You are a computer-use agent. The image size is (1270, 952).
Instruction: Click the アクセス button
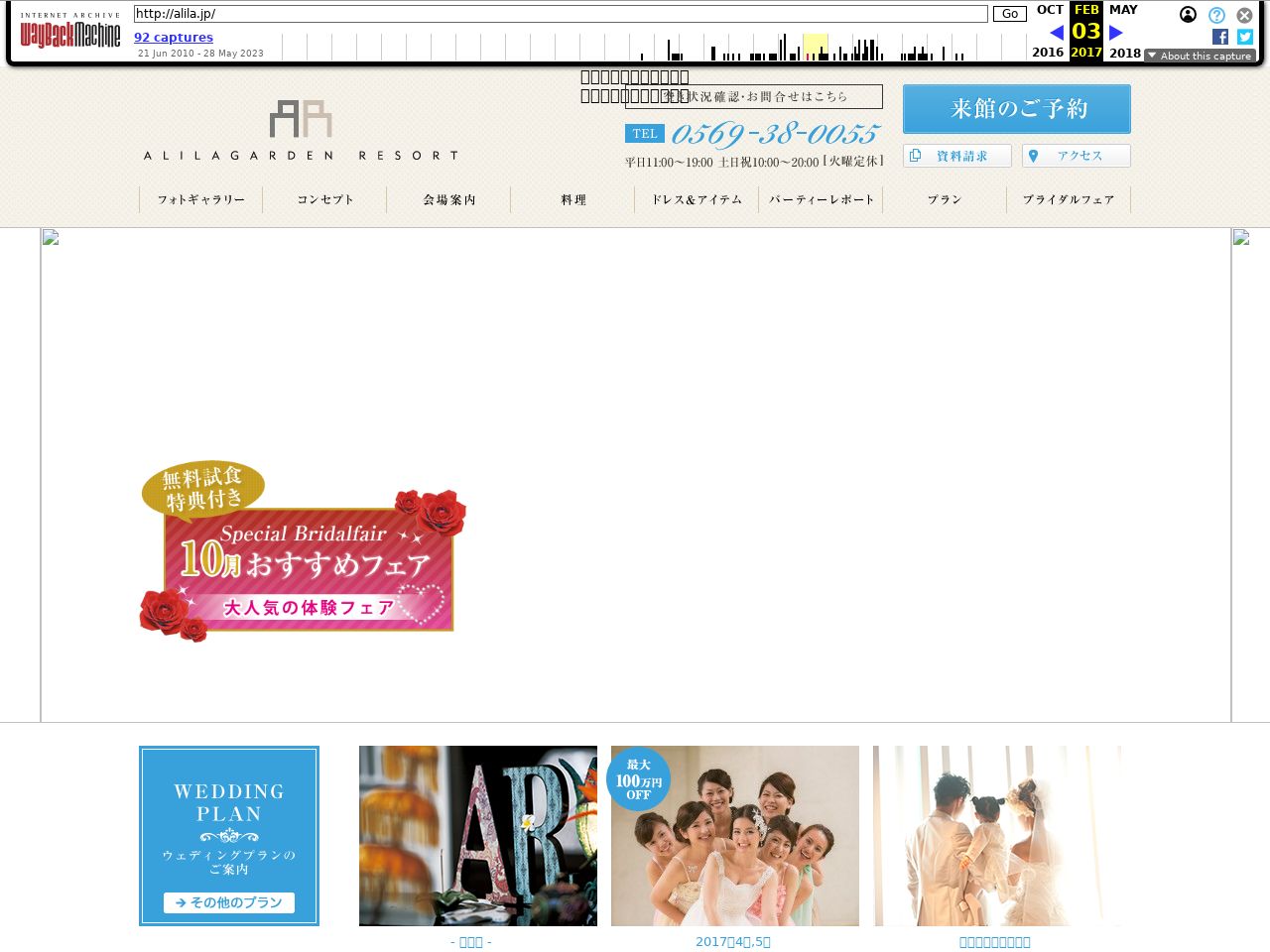coord(1077,156)
